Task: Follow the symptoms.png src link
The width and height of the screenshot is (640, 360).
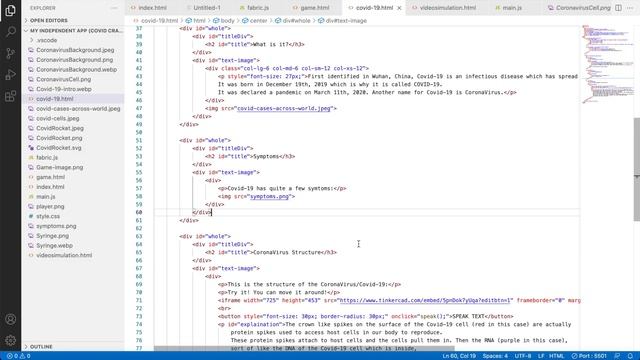Action: [x=269, y=196]
